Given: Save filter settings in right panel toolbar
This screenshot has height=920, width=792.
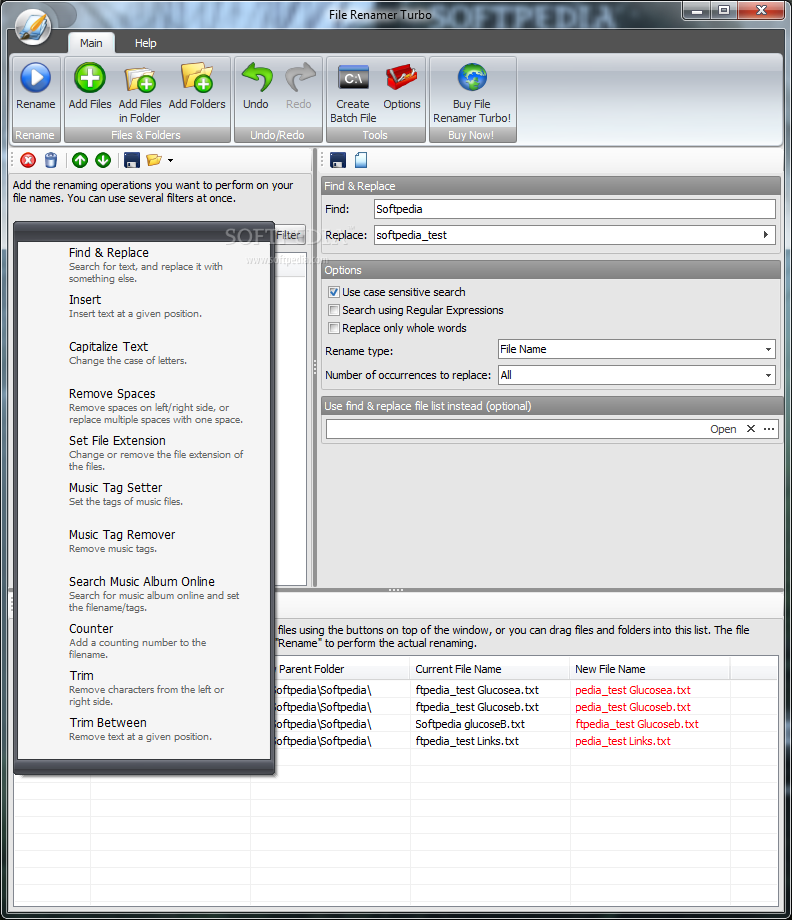Looking at the screenshot, I should pyautogui.click(x=338, y=160).
